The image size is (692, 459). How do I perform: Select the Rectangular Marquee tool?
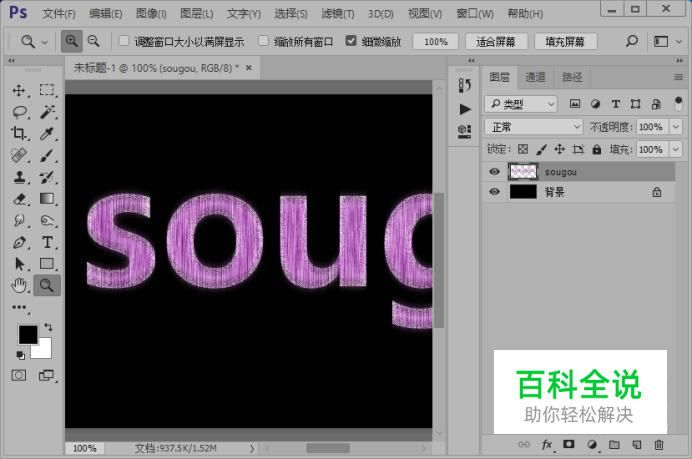(47, 90)
